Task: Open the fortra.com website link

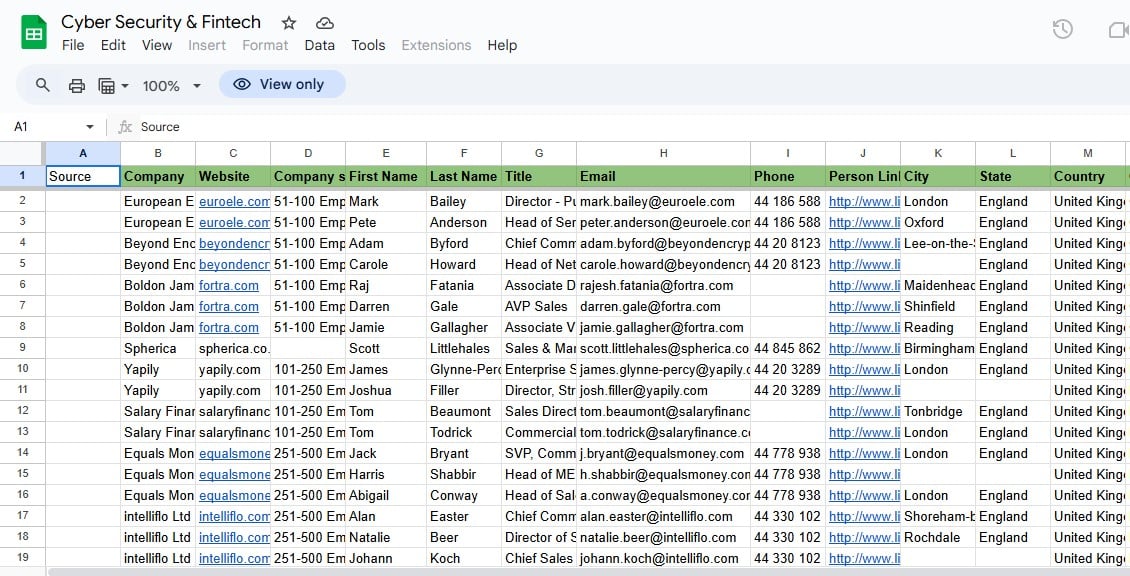Action: click(229, 285)
